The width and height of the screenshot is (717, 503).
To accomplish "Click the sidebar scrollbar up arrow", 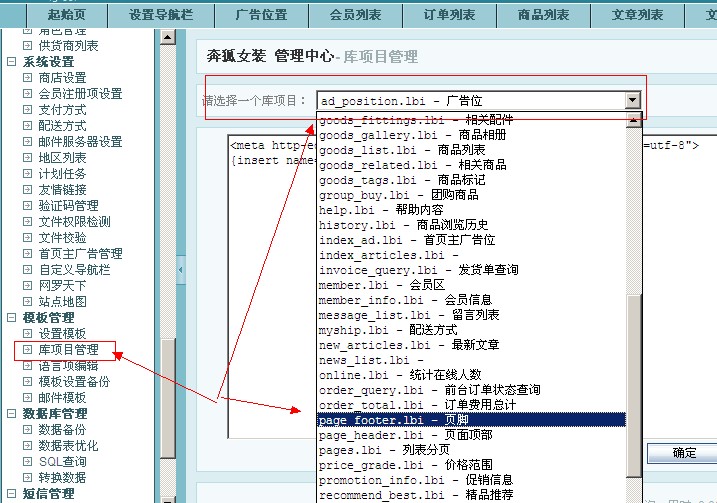I will tap(168, 37).
